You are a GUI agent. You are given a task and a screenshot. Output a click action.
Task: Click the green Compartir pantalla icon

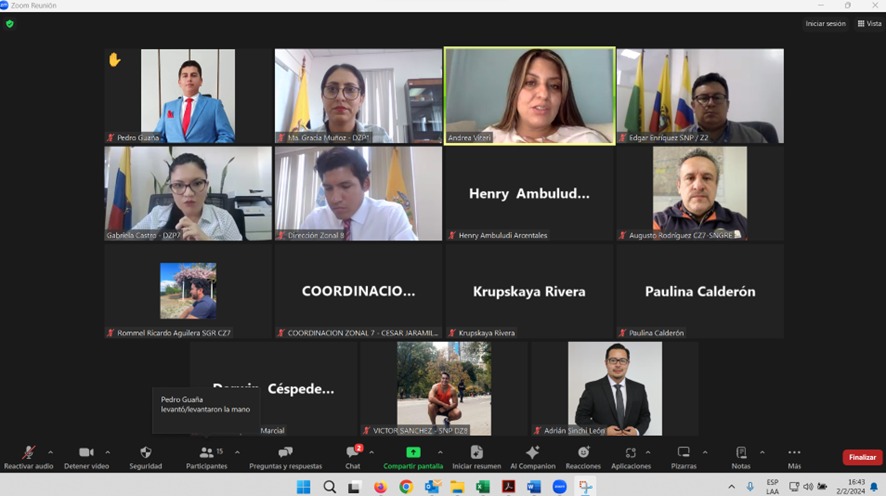click(413, 453)
